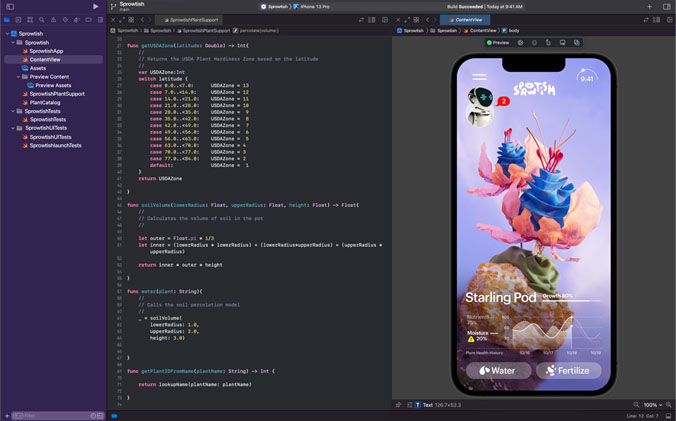Toggle the inspector panel at top right
The height and width of the screenshot is (421, 676).
tap(667, 6)
